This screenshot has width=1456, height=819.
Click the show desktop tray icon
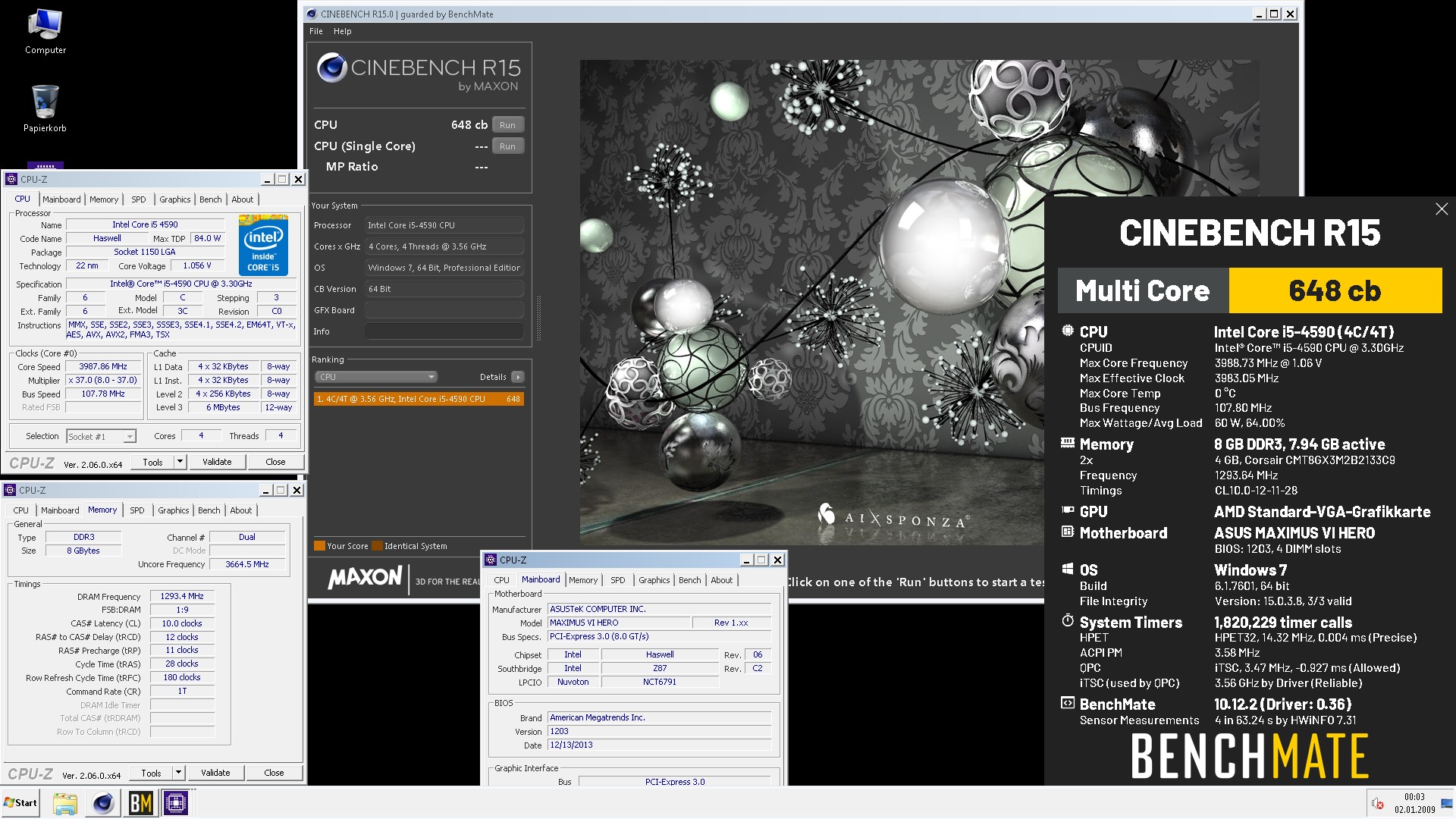click(1447, 804)
